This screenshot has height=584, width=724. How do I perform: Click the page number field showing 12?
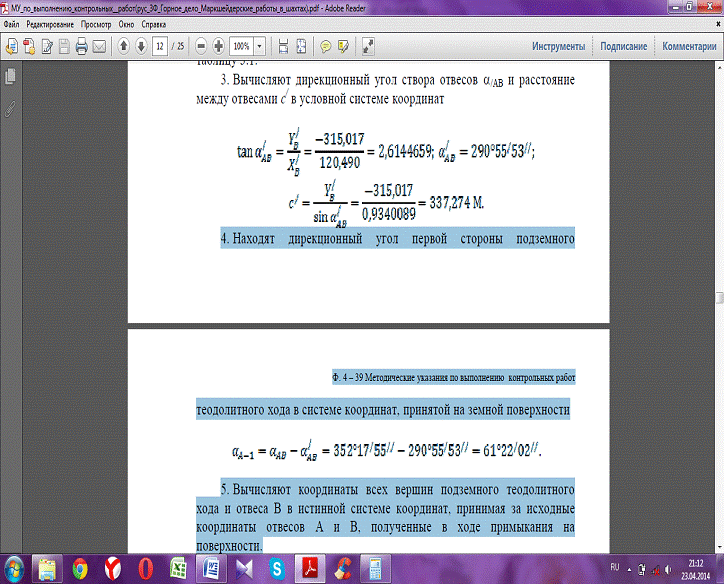160,46
